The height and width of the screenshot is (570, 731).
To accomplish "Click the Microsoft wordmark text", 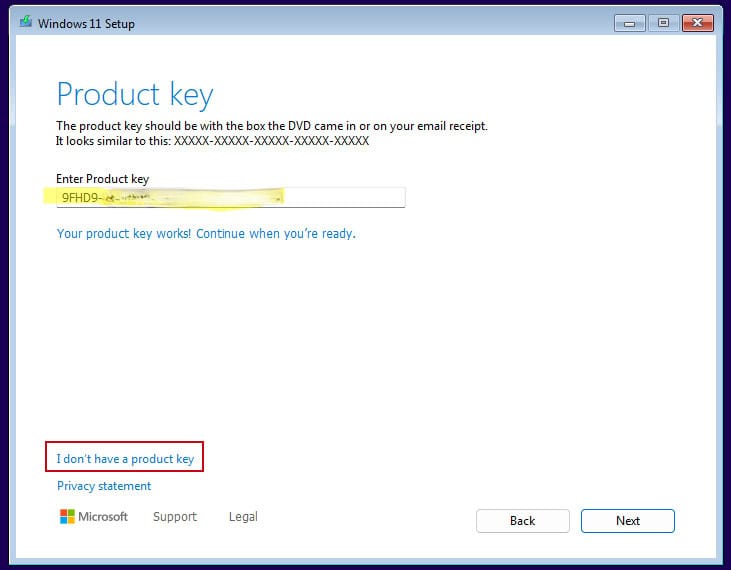I will [104, 517].
